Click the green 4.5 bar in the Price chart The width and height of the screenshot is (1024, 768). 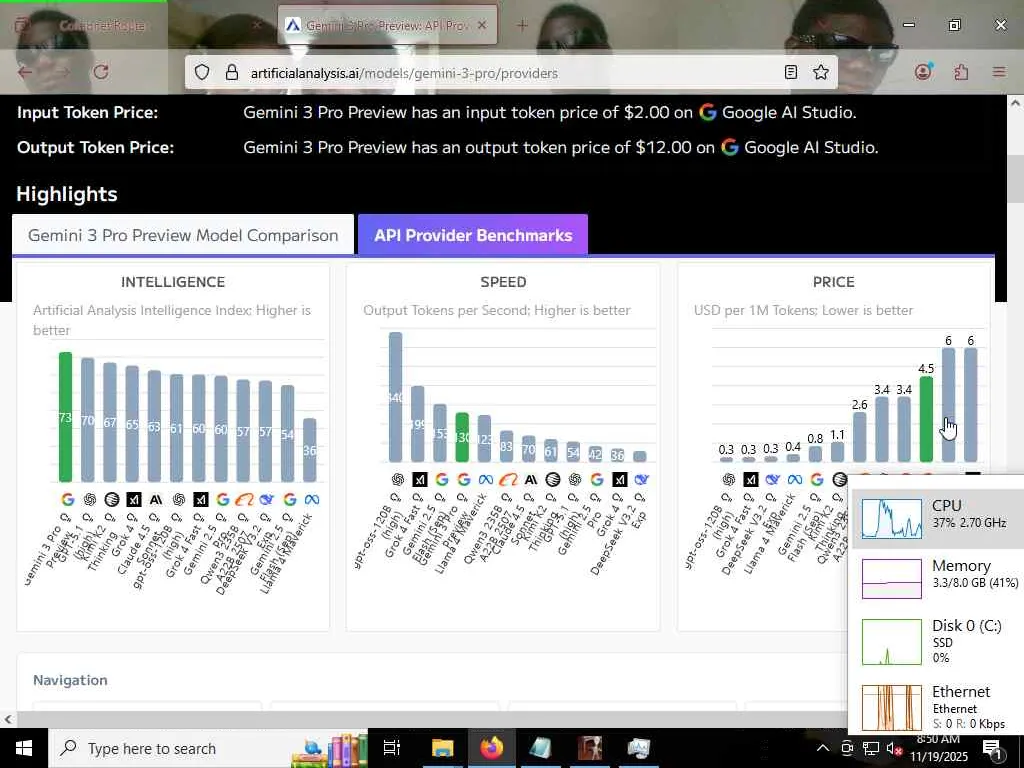pyautogui.click(x=926, y=419)
